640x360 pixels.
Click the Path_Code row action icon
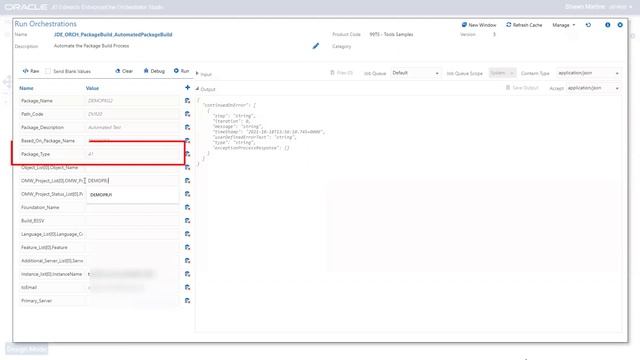click(187, 114)
